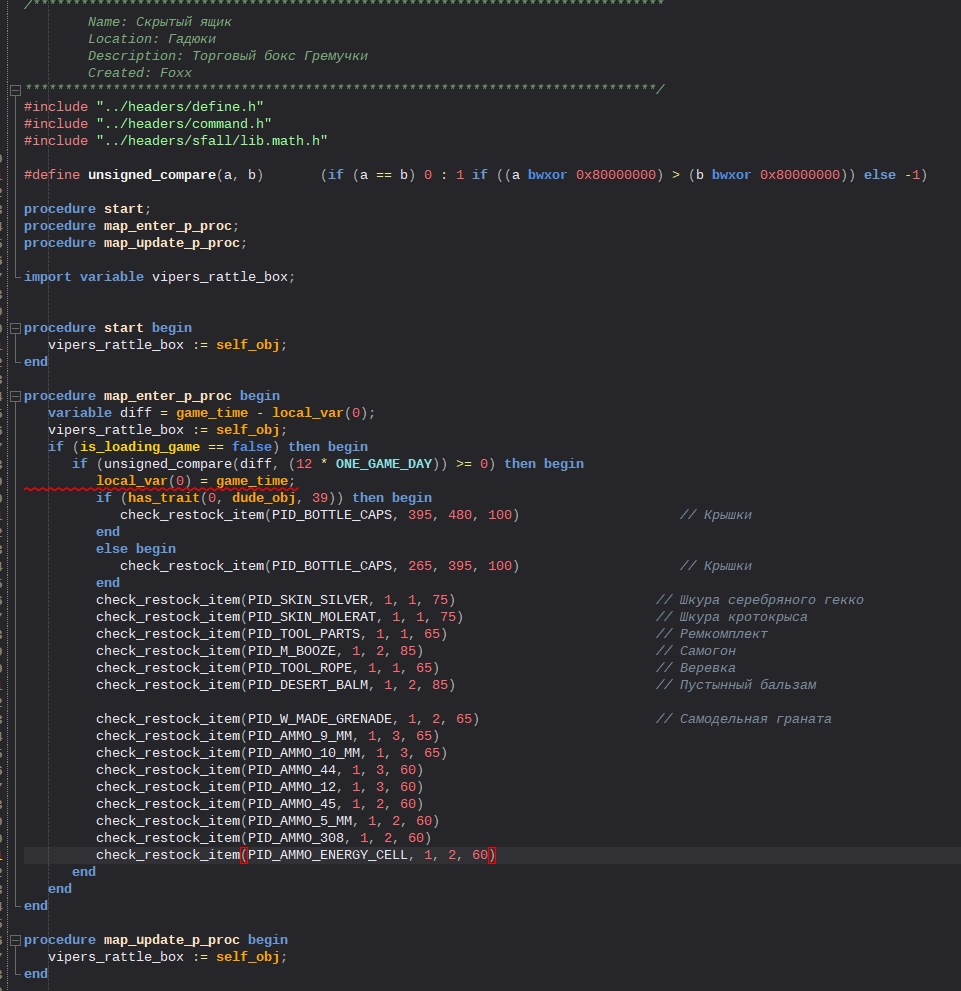Click the '// Шкура серебряного гекко' comment
Image resolution: width=961 pixels, height=991 pixels.
(759, 601)
